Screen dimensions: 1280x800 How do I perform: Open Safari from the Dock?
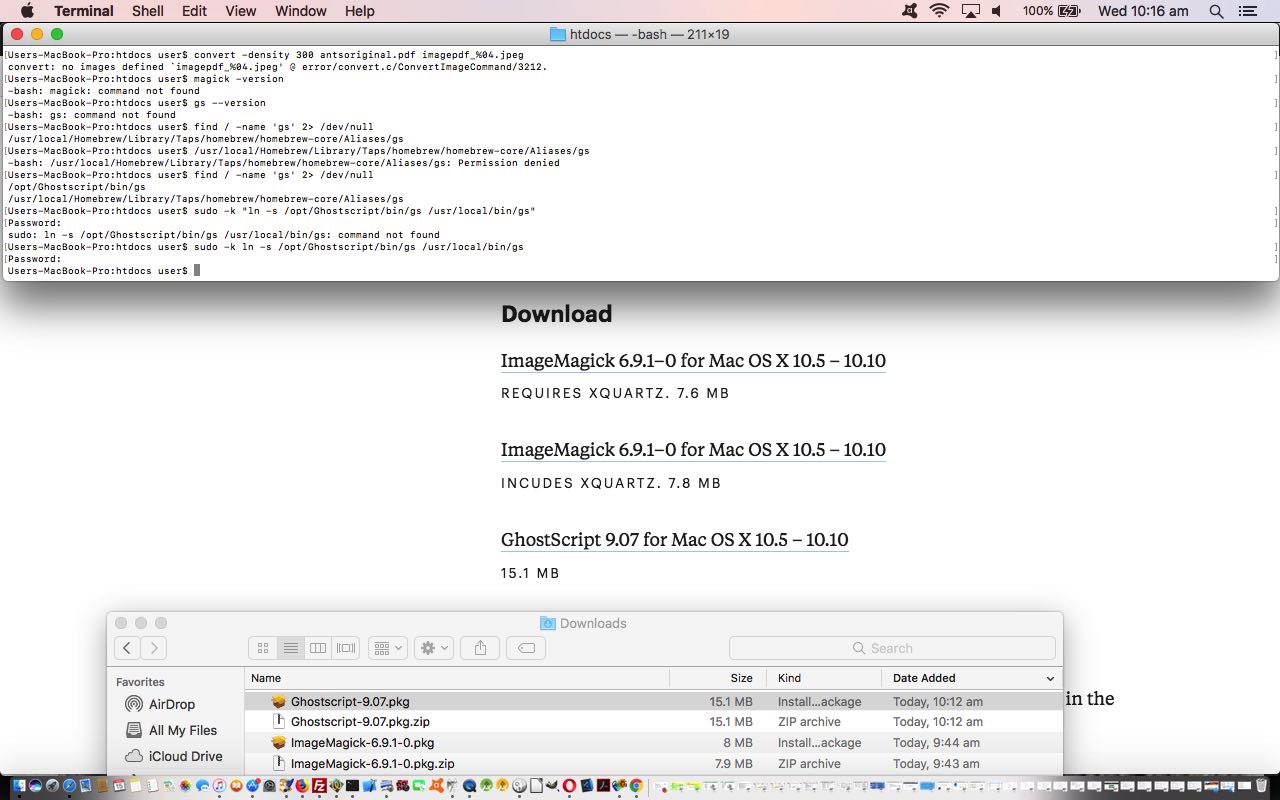click(69, 786)
